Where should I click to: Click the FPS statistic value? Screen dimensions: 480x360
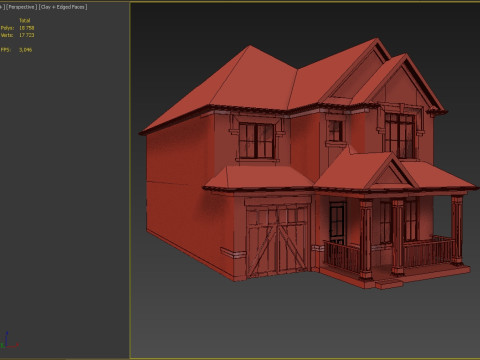(x=26, y=50)
